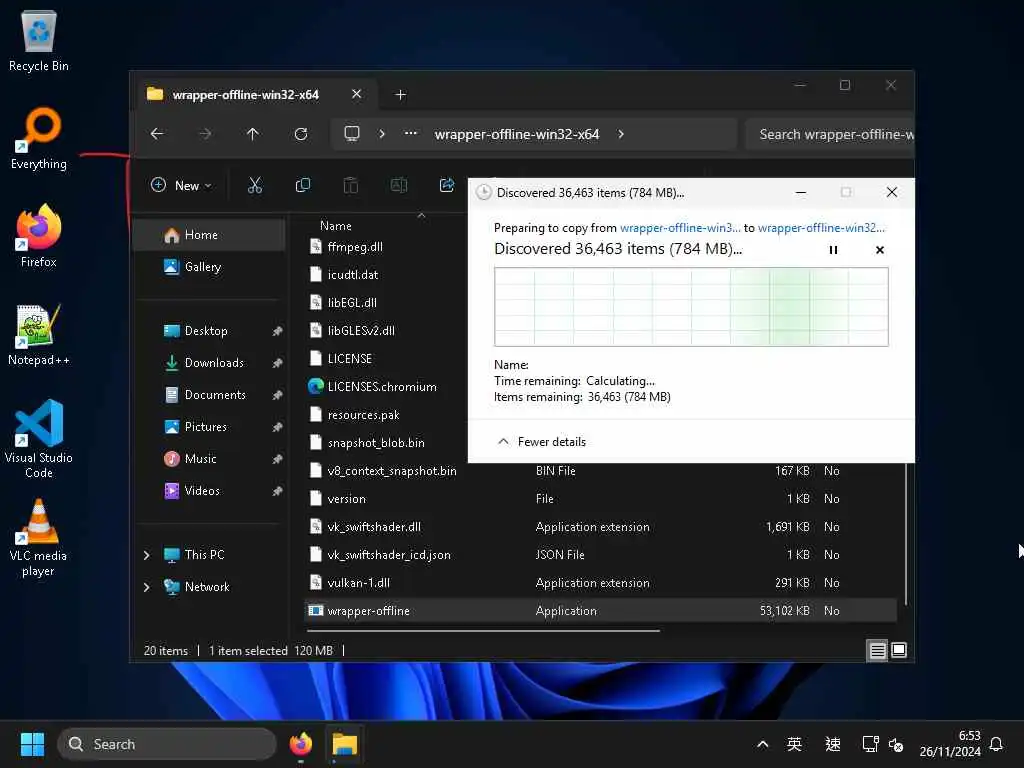Image resolution: width=1024 pixels, height=768 pixels.
Task: Click the Search wrapper-offline field in Explorer
Action: (830, 135)
